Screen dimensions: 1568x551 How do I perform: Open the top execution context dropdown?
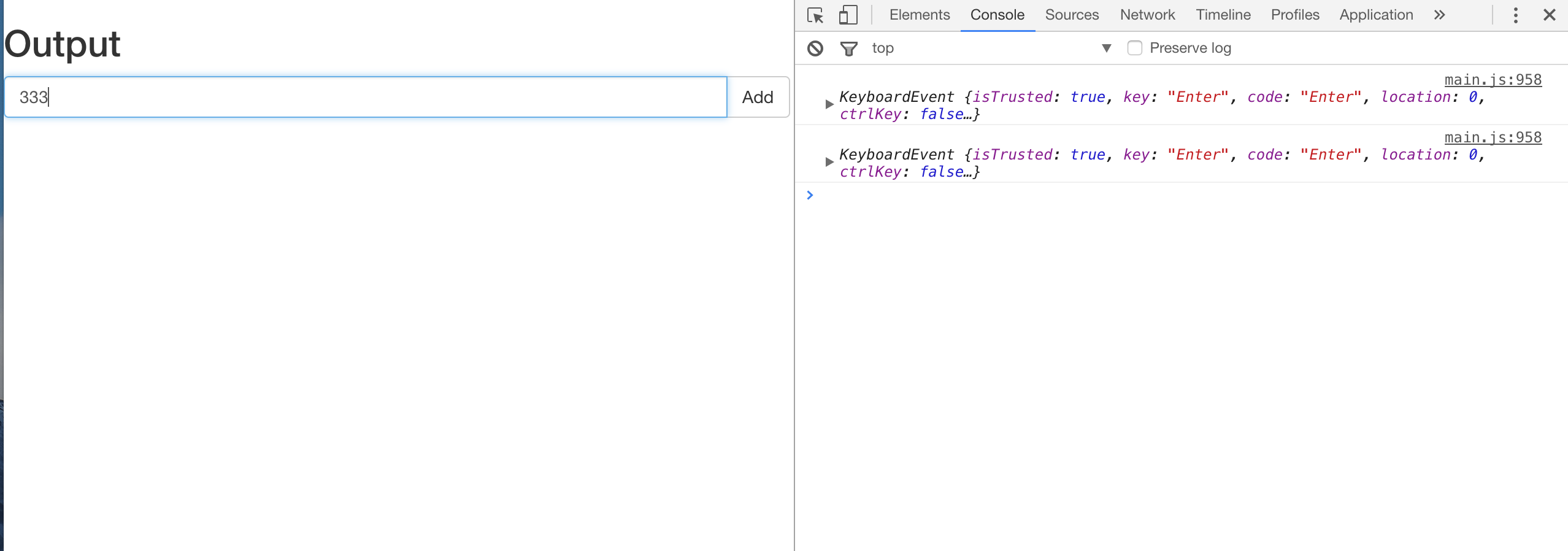[991, 48]
